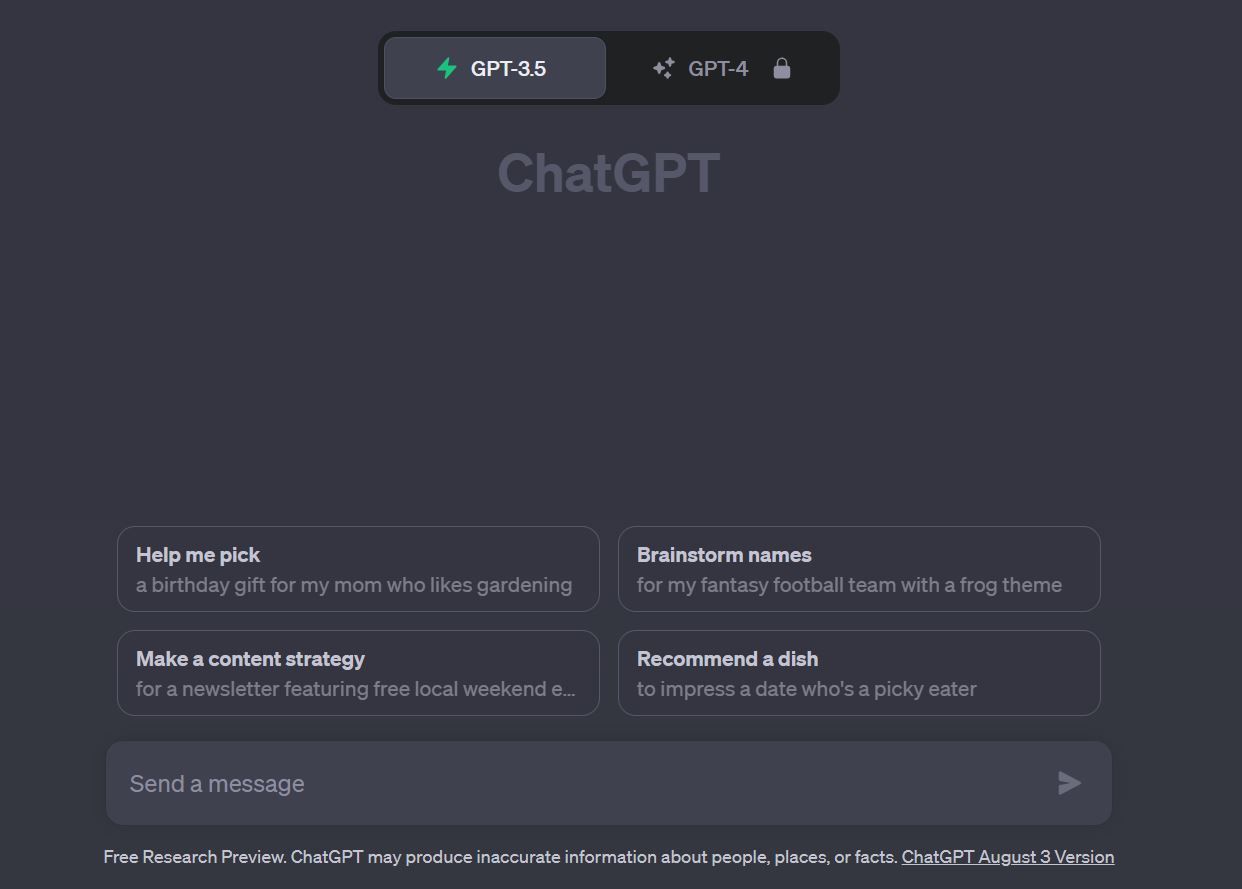Viewport: 1242px width, 889px height.
Task: Click the green lightning bolt icon
Action: [x=448, y=67]
